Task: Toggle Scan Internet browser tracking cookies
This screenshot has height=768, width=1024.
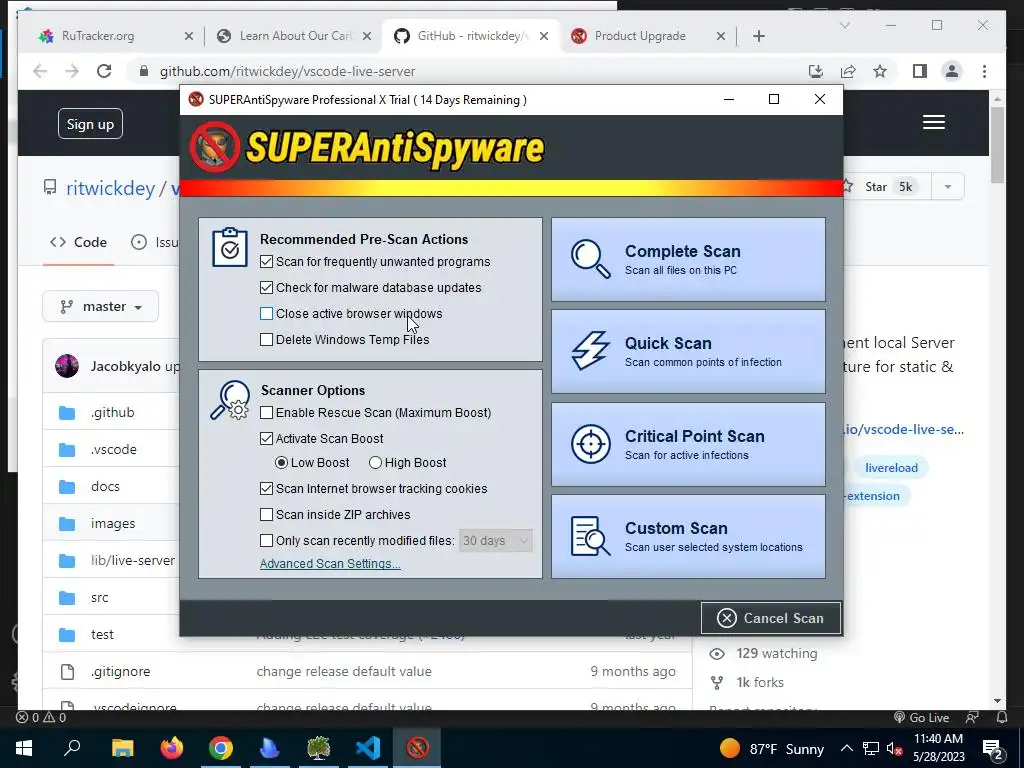Action: [x=266, y=488]
